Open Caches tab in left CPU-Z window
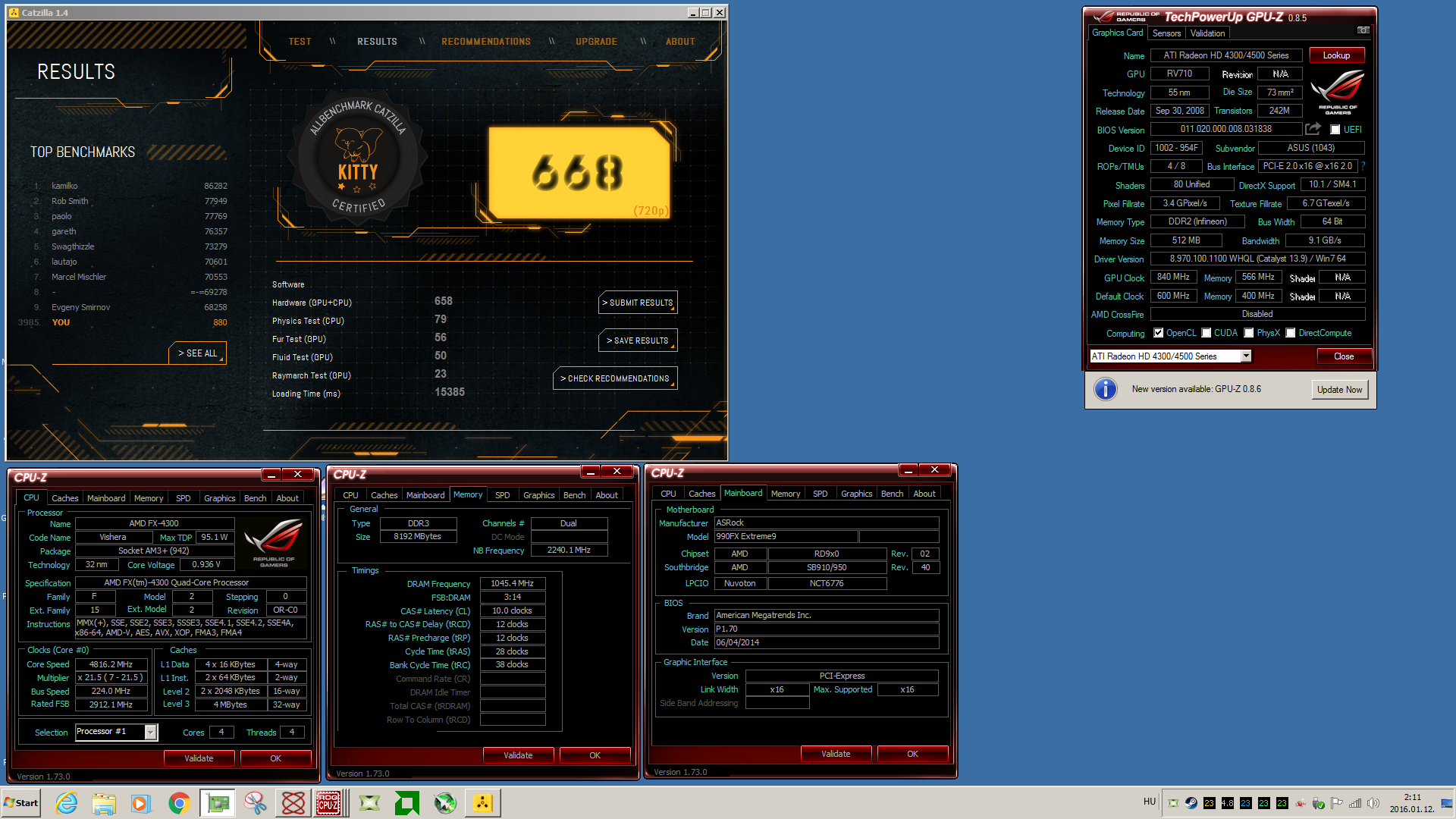The image size is (1456, 819). (x=64, y=498)
